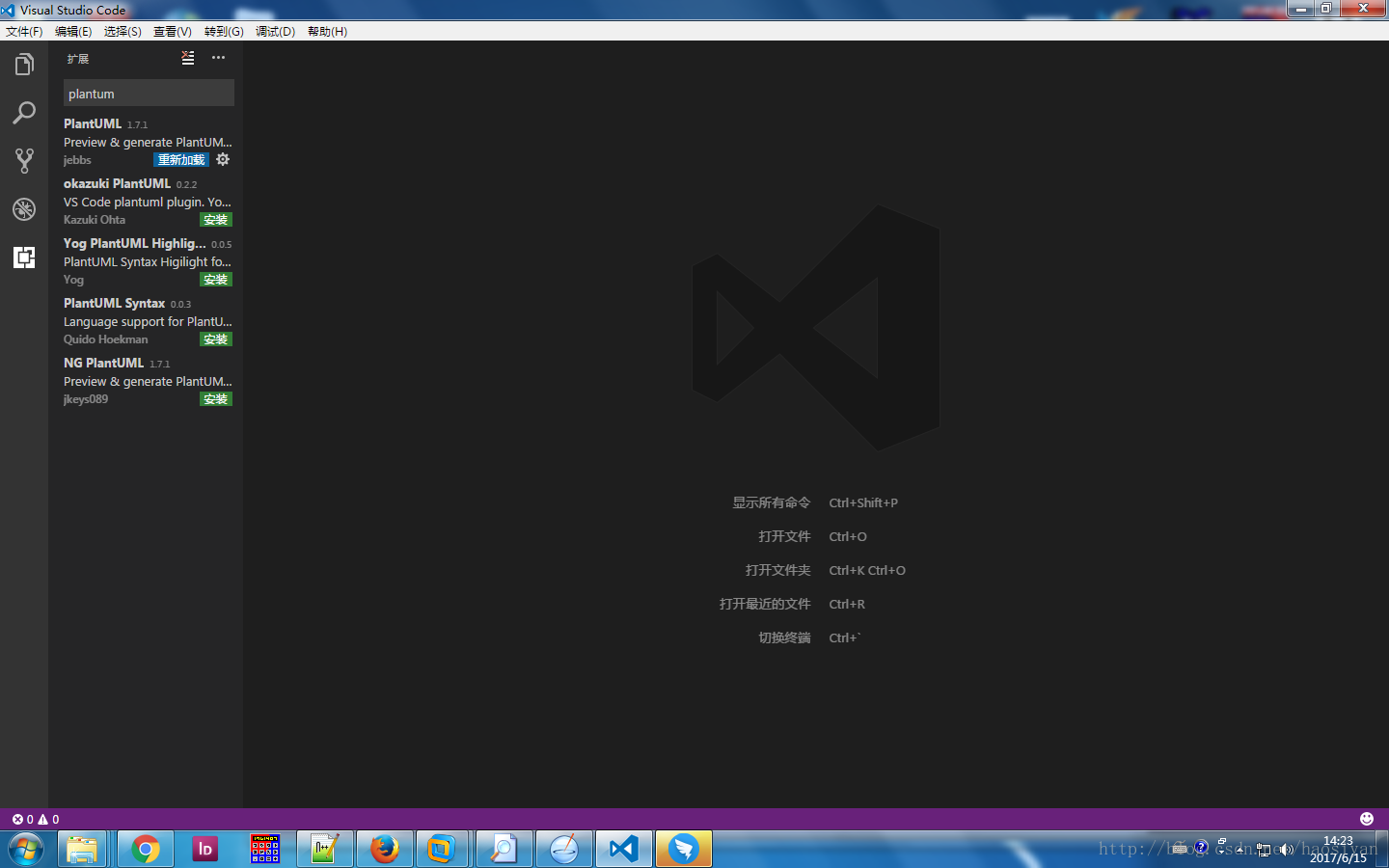1389x868 pixels.
Task: Click the feedback smiley in the status bar
Action: 1367,819
